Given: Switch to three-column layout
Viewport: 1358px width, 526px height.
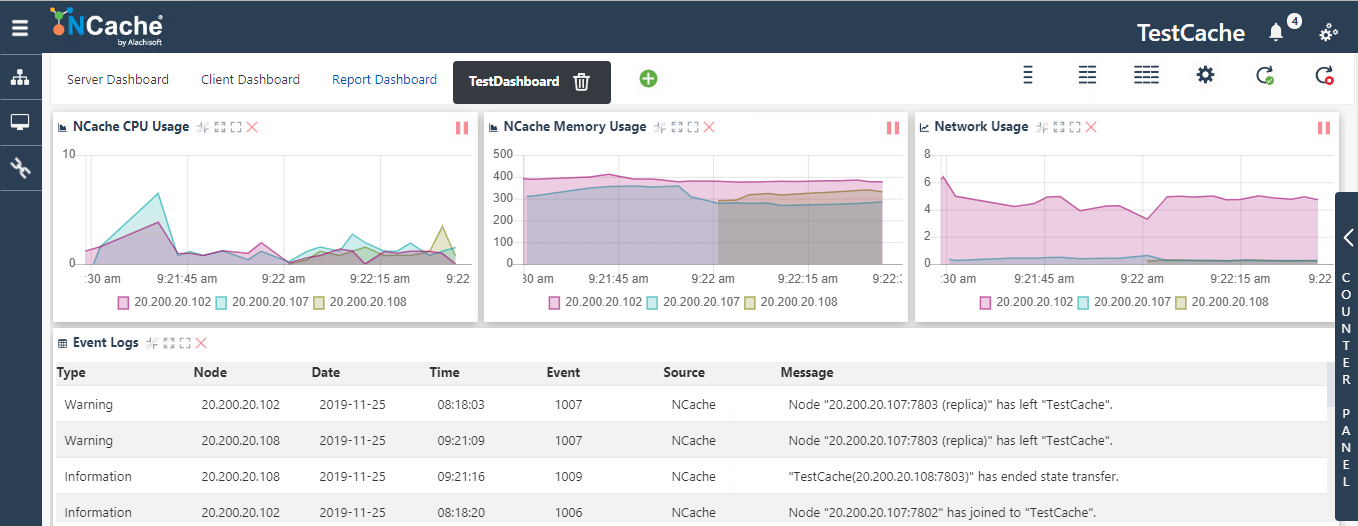Looking at the screenshot, I should pyautogui.click(x=1147, y=75).
